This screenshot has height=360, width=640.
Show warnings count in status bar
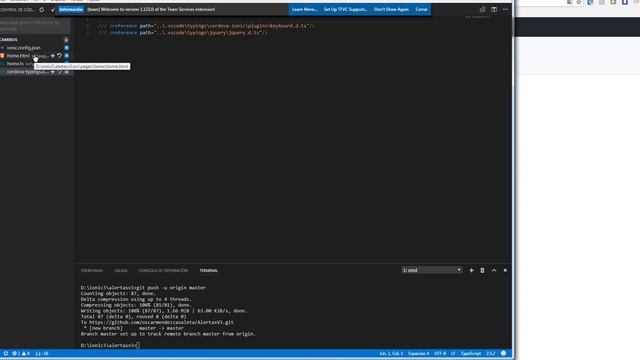point(25,353)
